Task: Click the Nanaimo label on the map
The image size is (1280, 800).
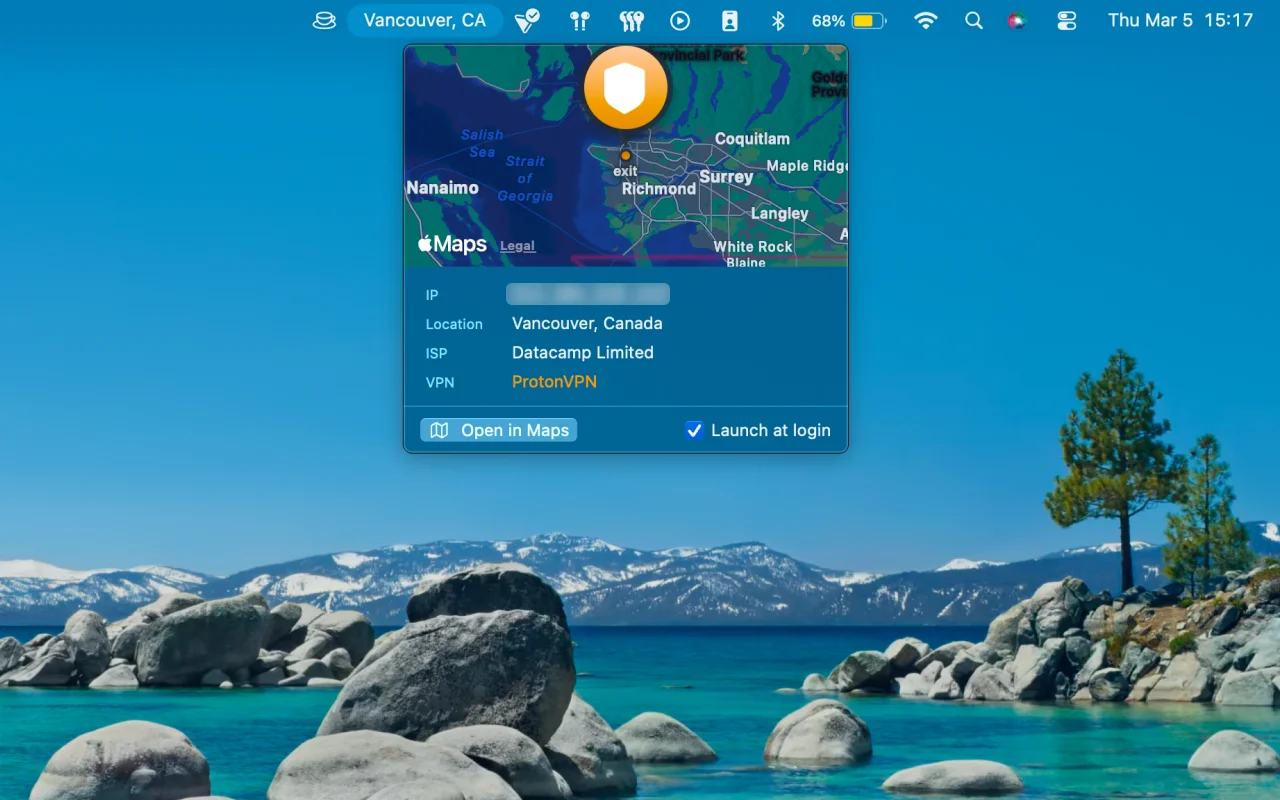Action: (443, 188)
